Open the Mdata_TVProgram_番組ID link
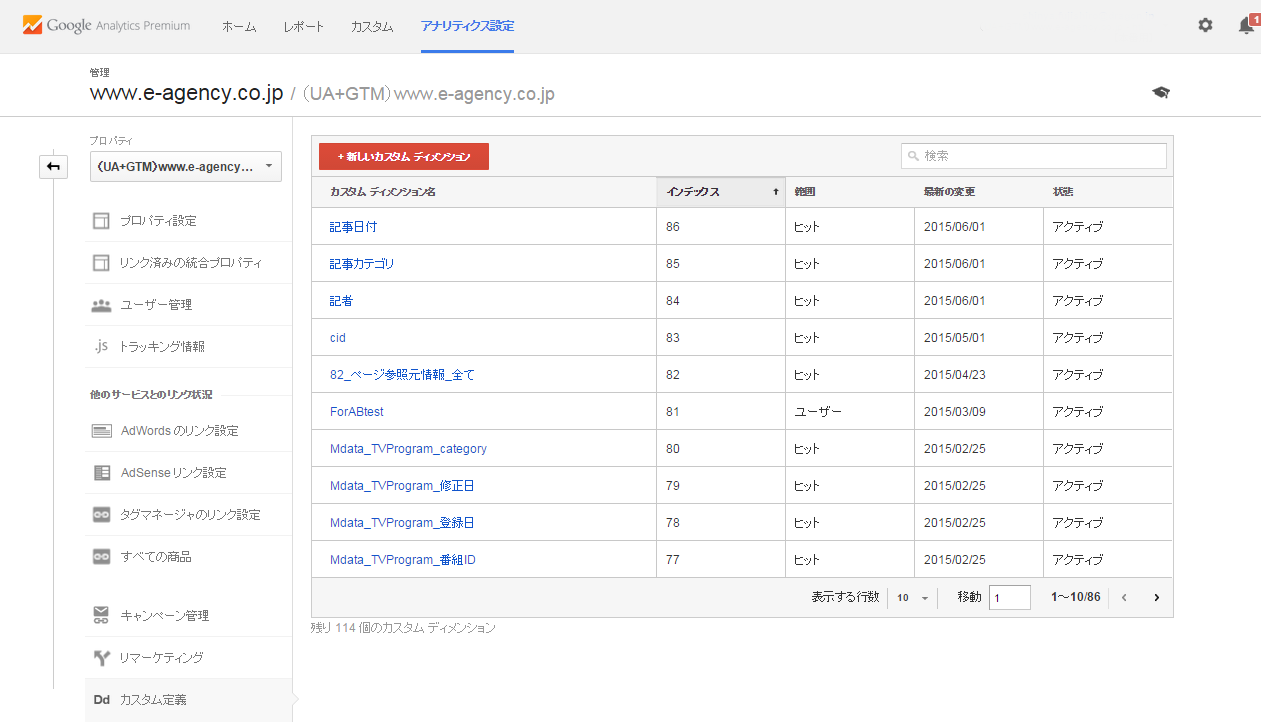 [403, 560]
